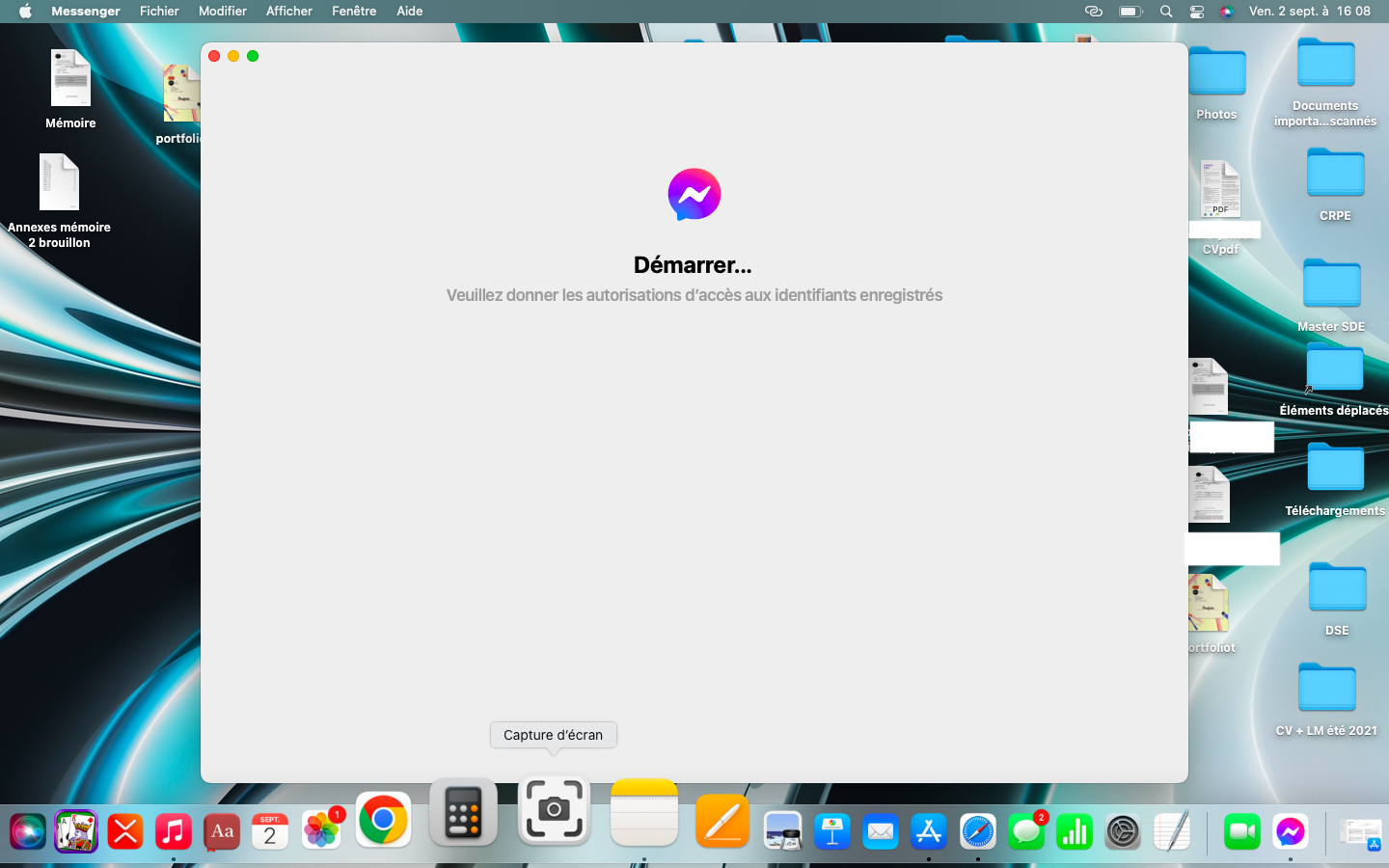Launch Keynote from the Dock
The image size is (1389, 868).
(831, 831)
